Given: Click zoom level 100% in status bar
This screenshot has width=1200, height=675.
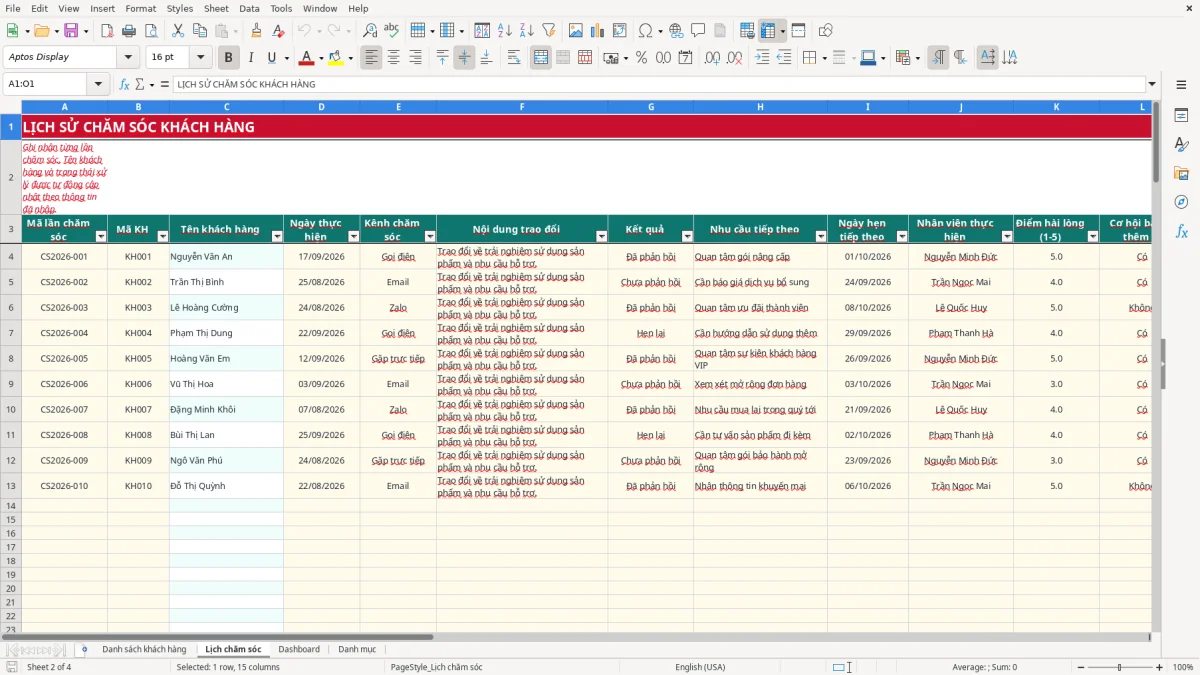Looking at the screenshot, I should (1182, 667).
